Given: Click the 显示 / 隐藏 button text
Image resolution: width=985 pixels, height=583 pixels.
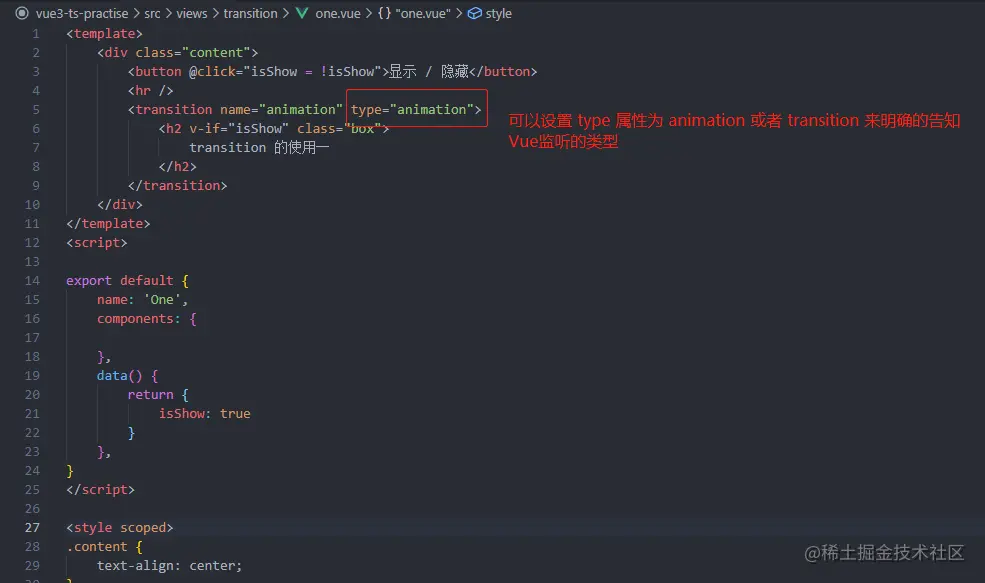Looking at the screenshot, I should coord(429,72).
